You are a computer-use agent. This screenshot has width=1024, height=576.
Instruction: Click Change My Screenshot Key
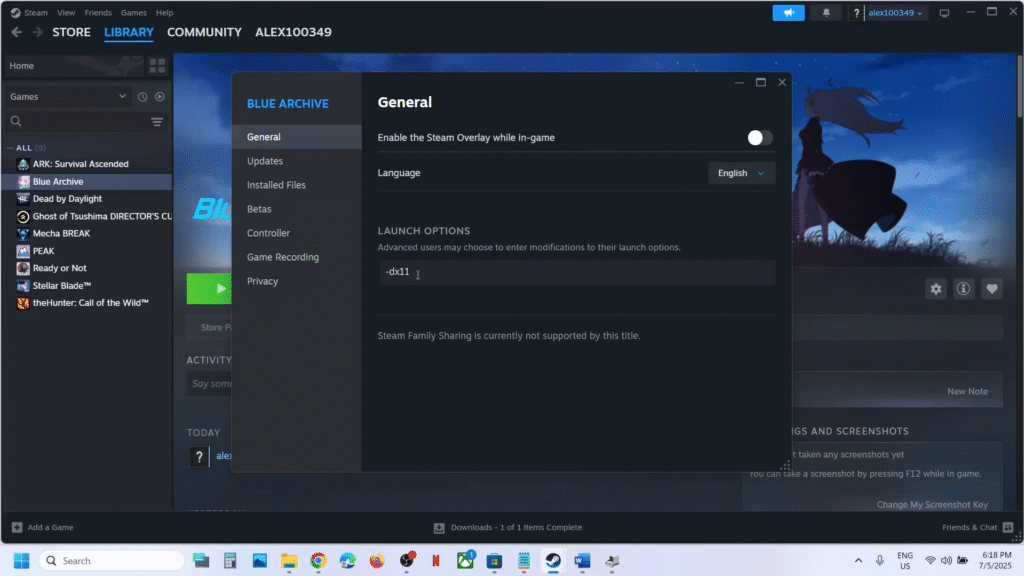932,504
